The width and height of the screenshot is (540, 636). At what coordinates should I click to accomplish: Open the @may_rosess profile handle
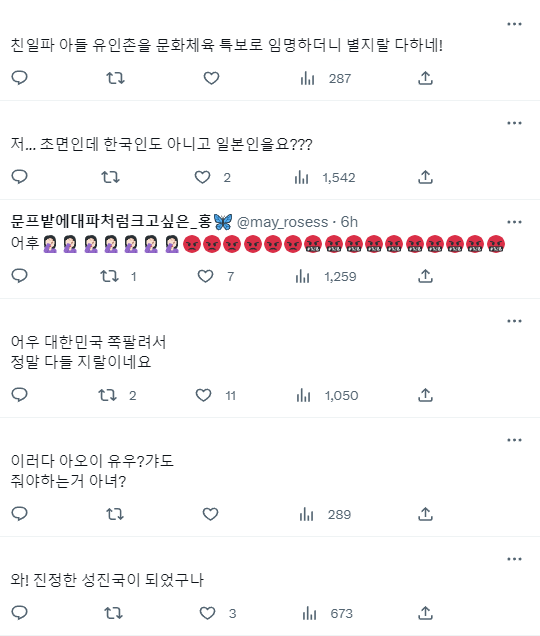pyautogui.click(x=282, y=222)
